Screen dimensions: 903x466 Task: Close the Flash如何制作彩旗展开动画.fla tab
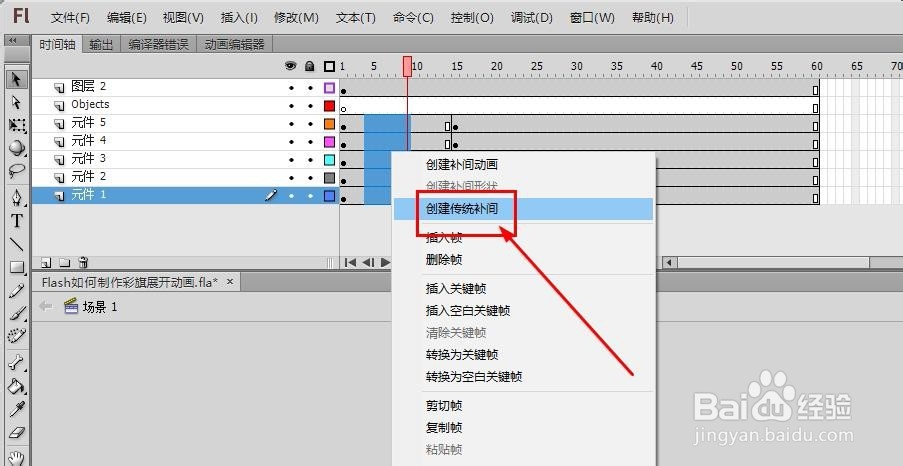(230, 282)
